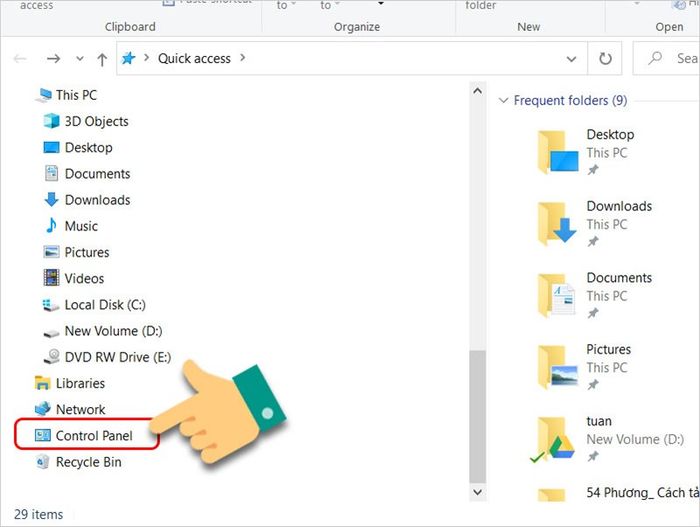Open the tuan Google Drive folder icon

tap(553, 439)
